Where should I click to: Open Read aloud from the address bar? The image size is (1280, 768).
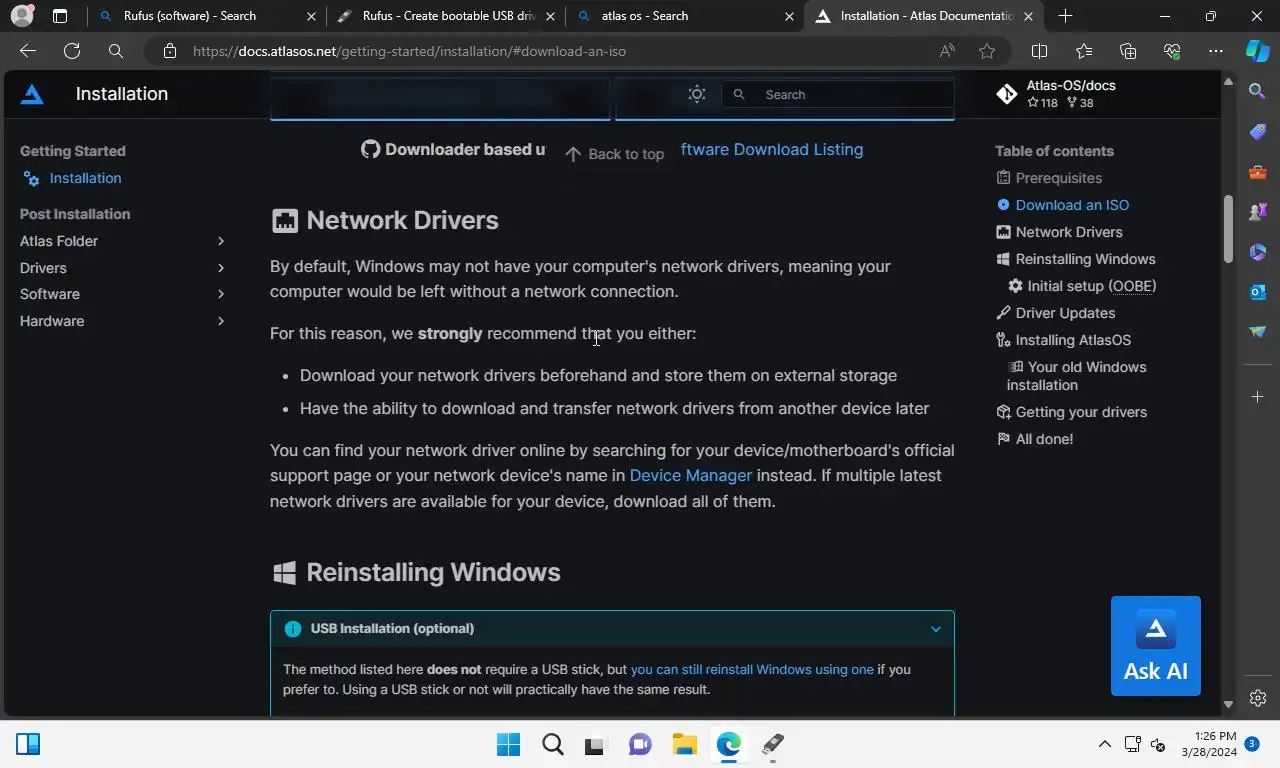(x=947, y=51)
